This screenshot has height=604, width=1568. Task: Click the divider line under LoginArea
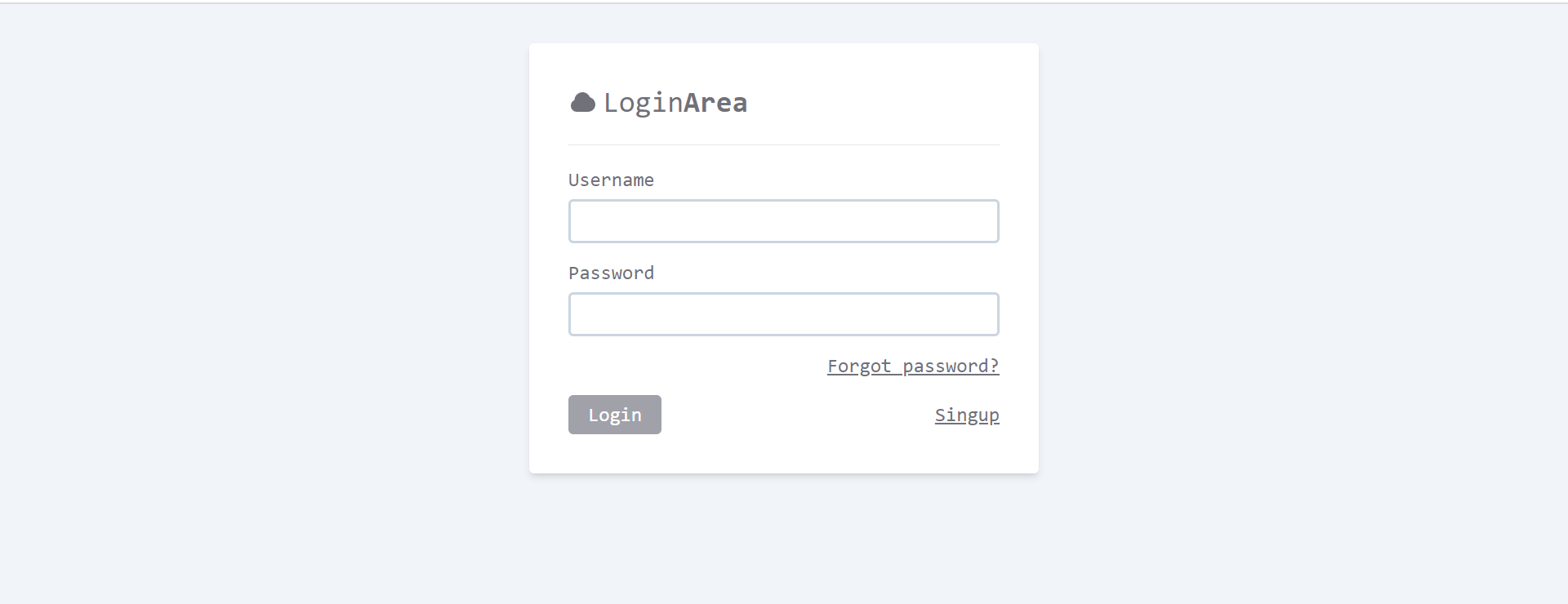pos(784,144)
